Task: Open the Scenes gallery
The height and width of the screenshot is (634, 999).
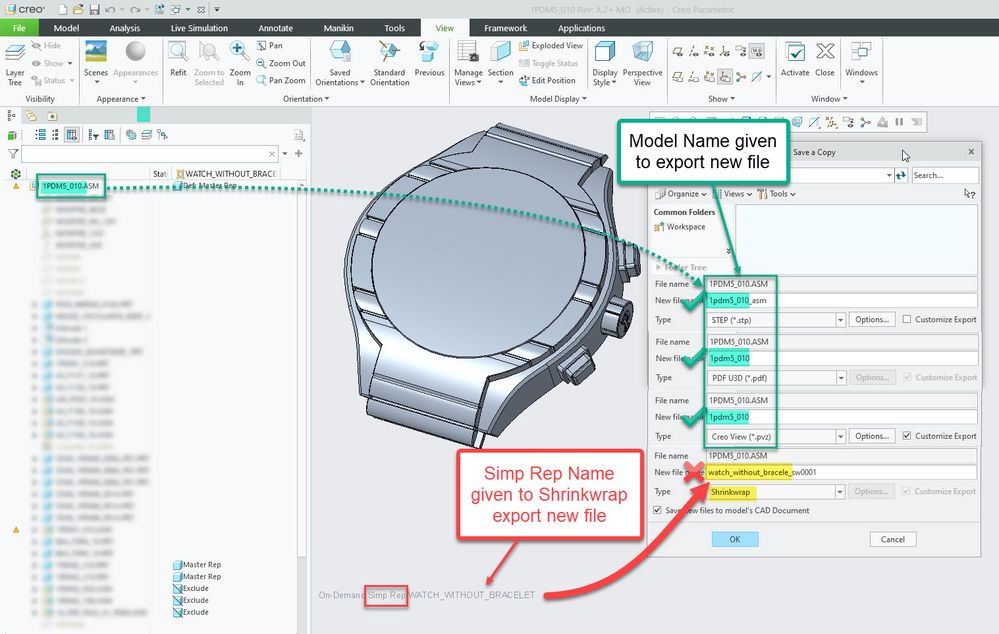Action: click(96, 61)
